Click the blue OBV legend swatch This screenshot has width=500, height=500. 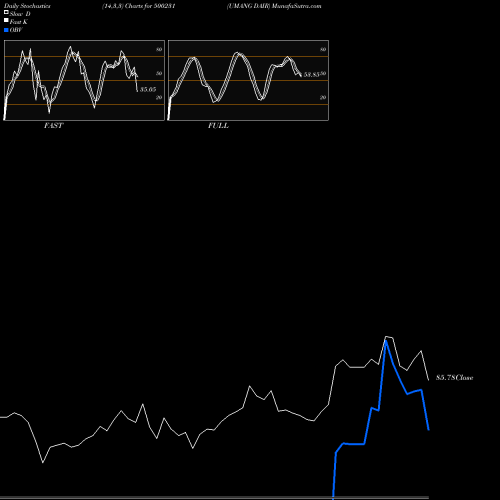(6, 30)
